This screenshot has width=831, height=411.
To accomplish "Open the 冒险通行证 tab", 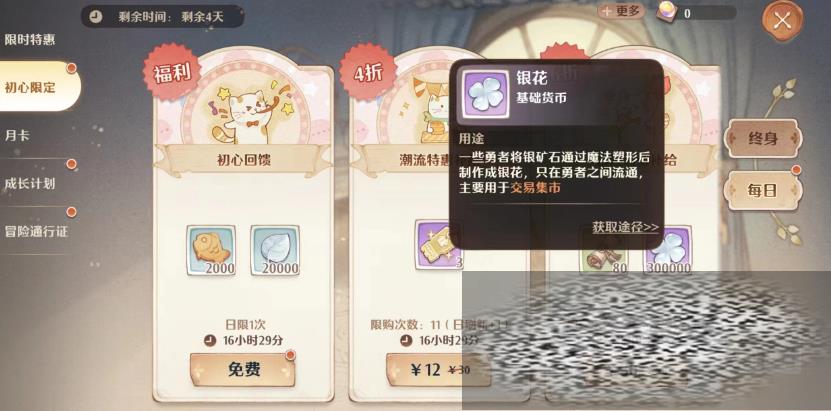I will pyautogui.click(x=36, y=231).
